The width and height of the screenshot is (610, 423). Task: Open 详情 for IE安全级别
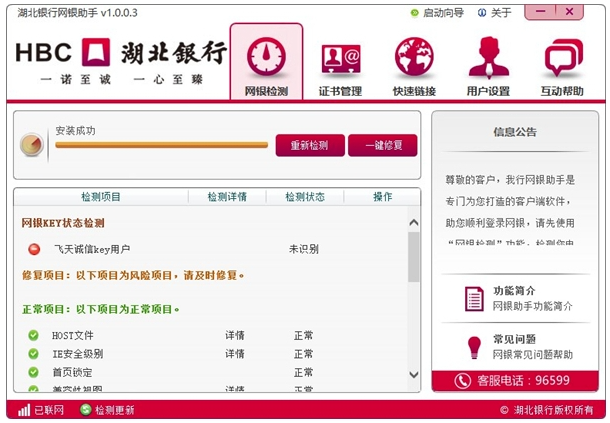click(x=235, y=354)
